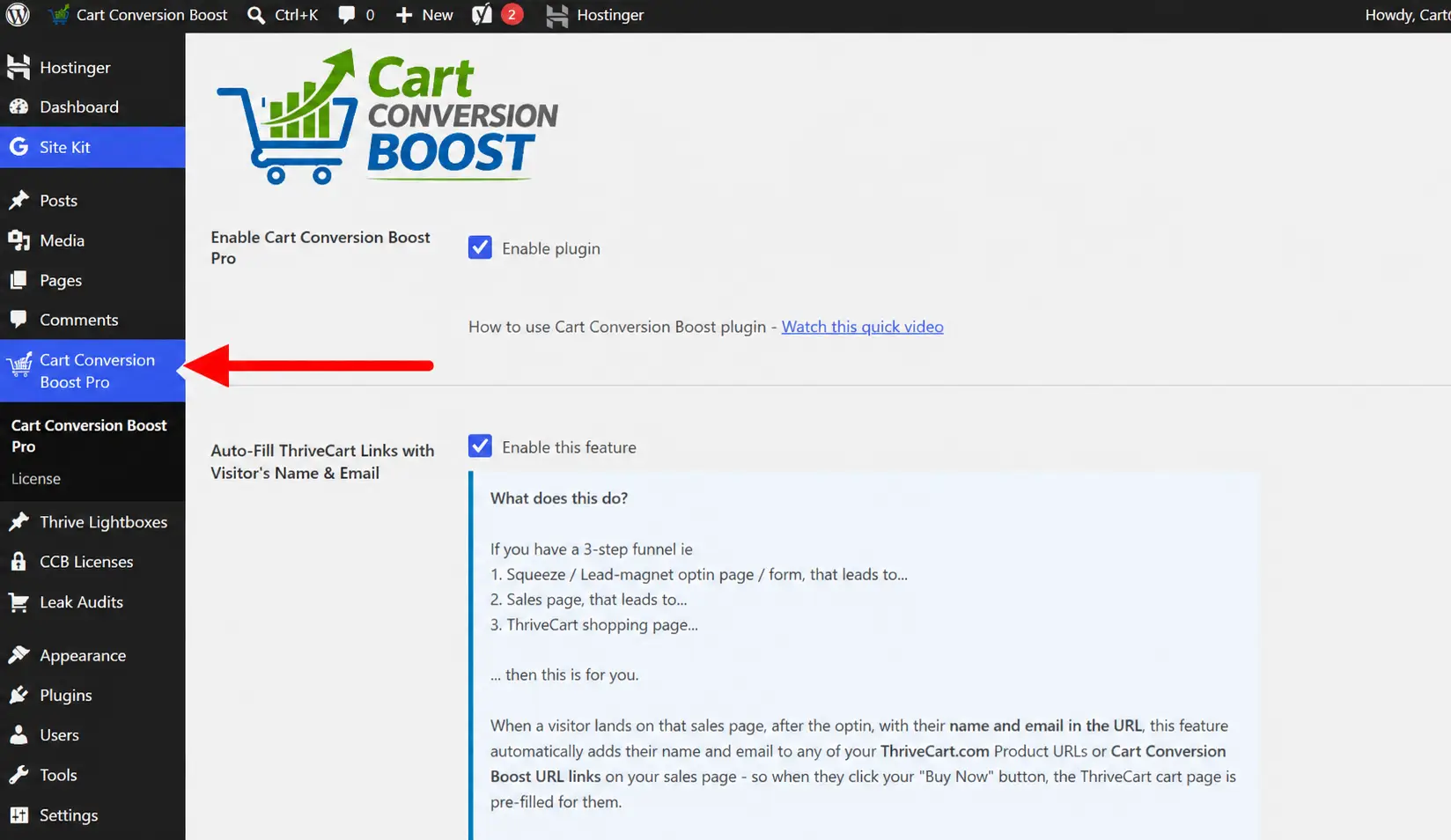
Task: Open the comments bubble icon in admin bar
Action: click(x=347, y=15)
